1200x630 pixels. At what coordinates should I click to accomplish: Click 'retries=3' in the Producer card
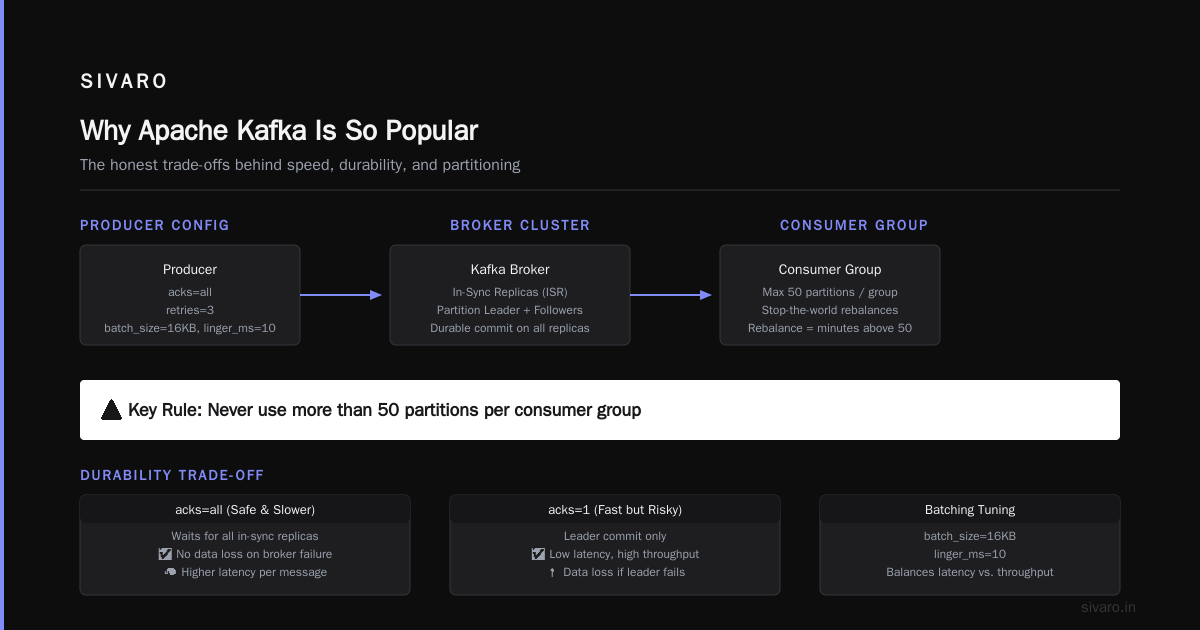tap(190, 310)
